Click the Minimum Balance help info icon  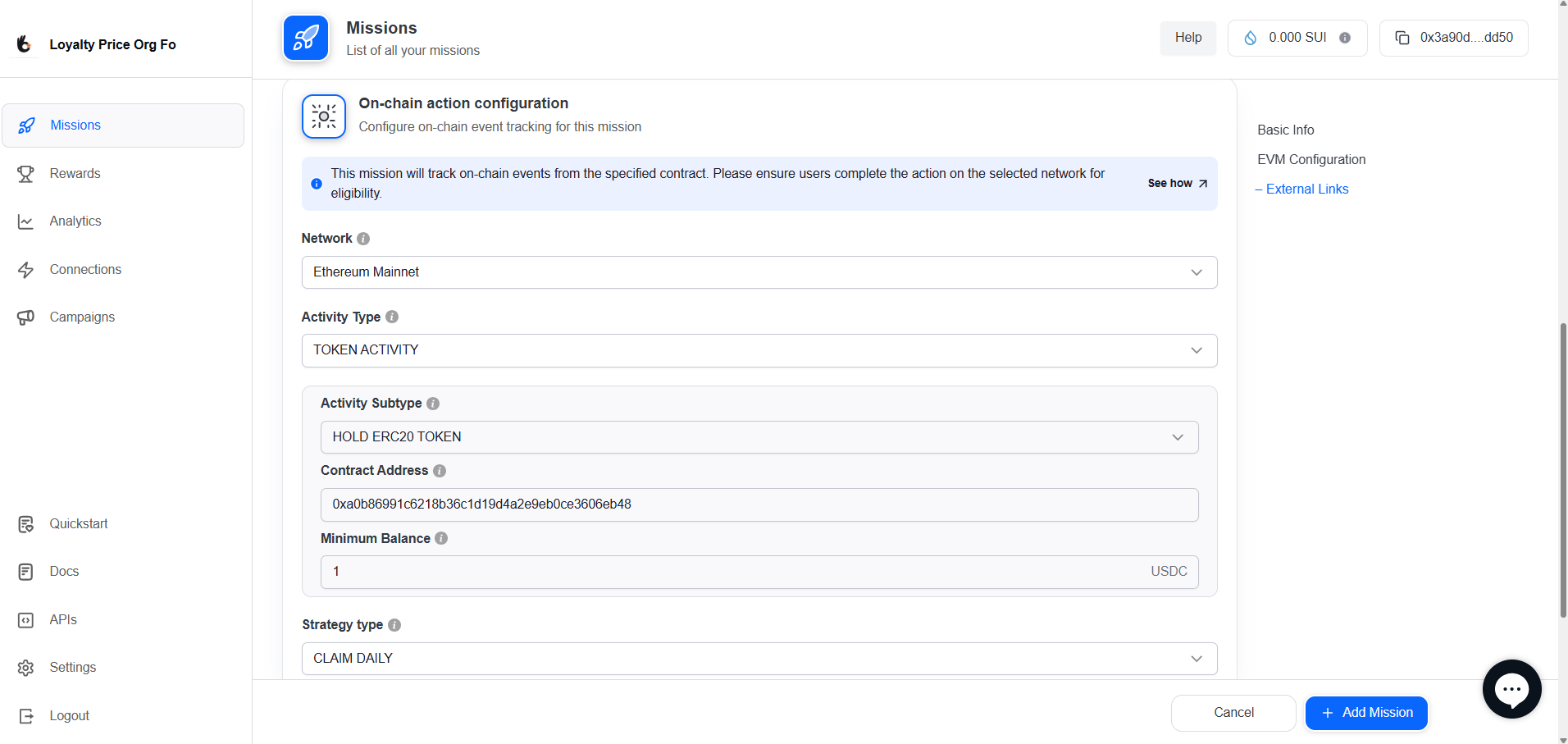point(441,538)
